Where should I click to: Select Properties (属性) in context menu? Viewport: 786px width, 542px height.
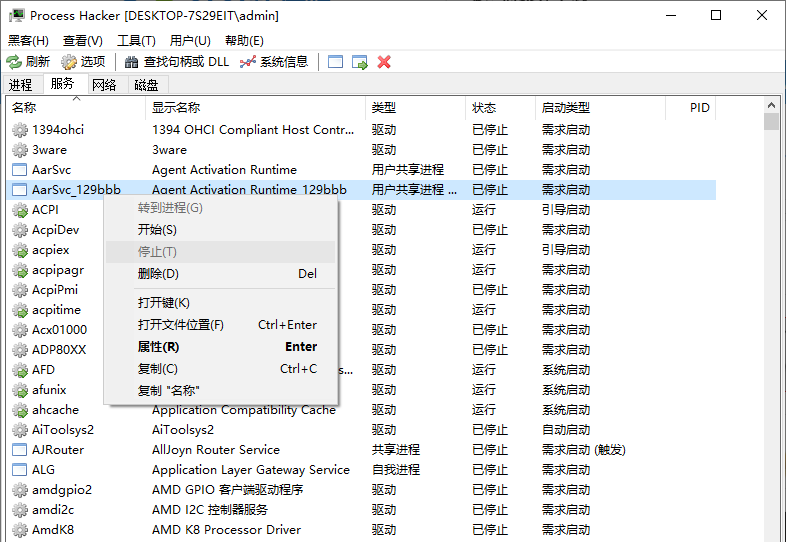coord(158,347)
